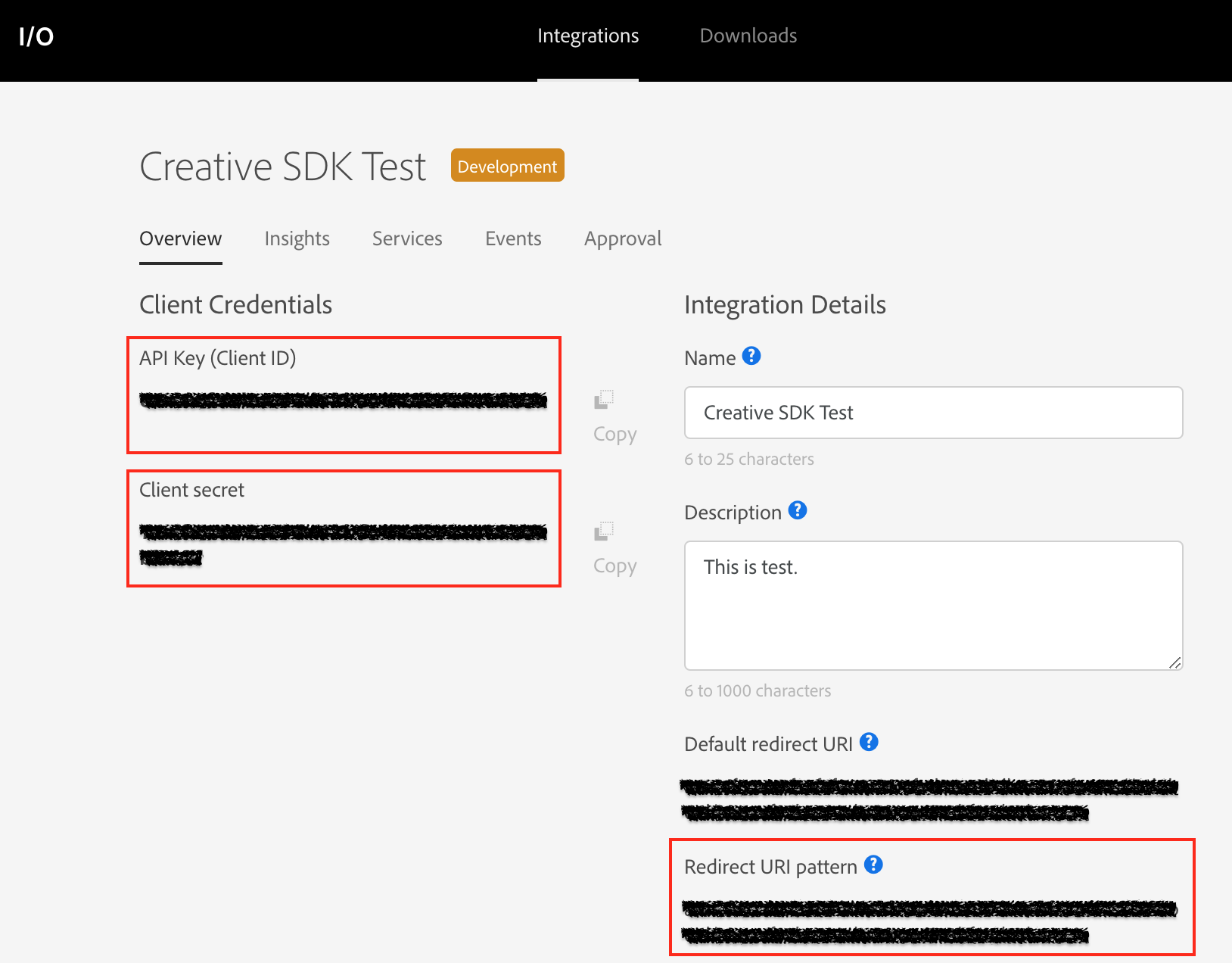The width and height of the screenshot is (1232, 963).
Task: Click the redacted Client secret value
Action: pos(344,544)
